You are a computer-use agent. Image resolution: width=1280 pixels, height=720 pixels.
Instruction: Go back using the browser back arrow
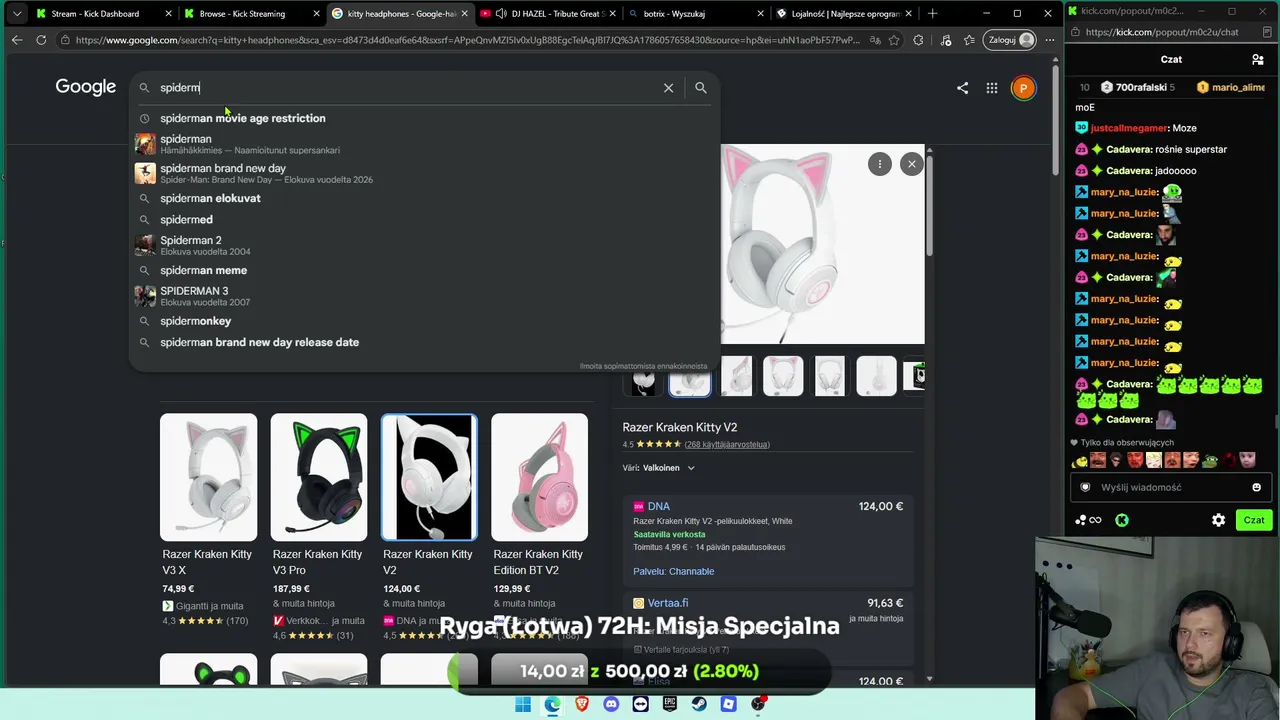tap(17, 40)
